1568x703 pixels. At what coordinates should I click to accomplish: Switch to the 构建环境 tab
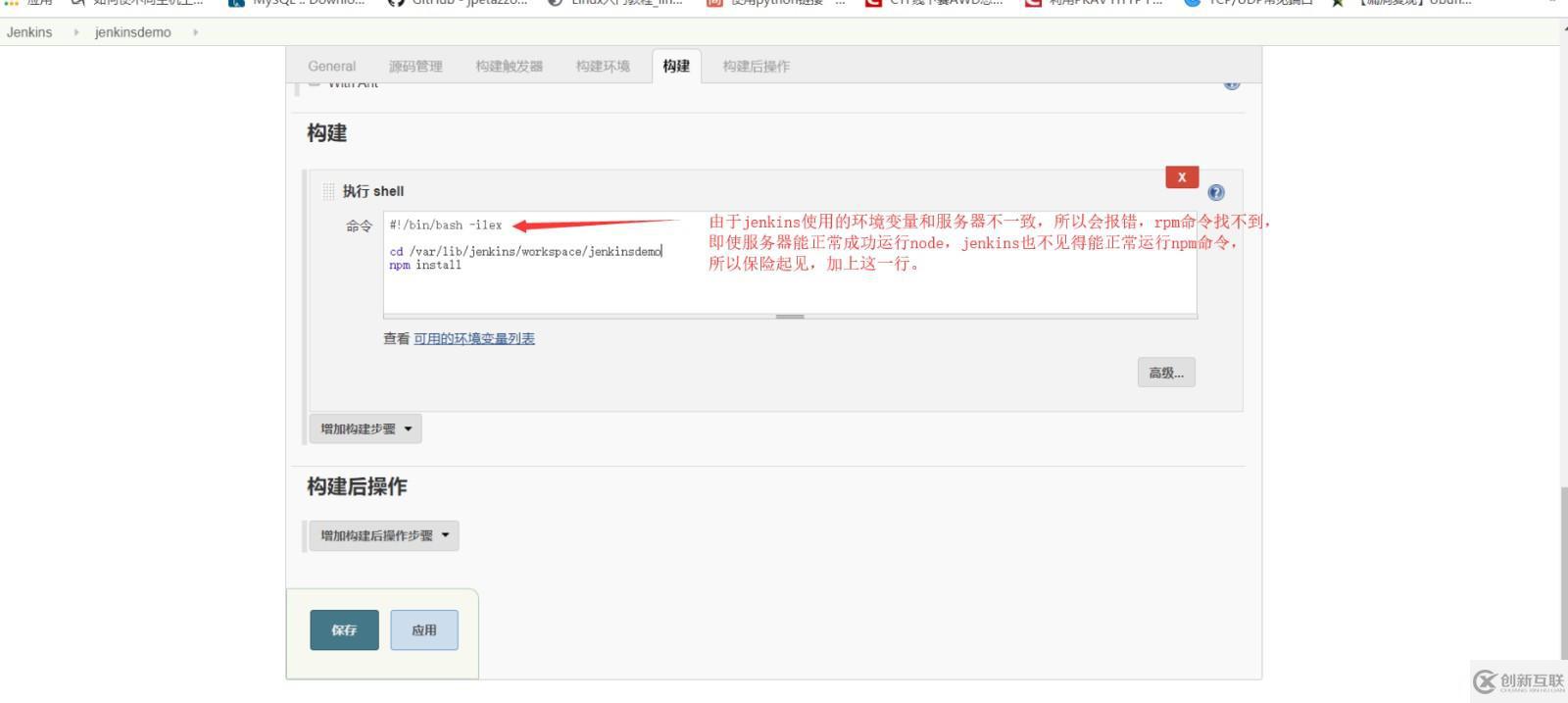pyautogui.click(x=603, y=66)
